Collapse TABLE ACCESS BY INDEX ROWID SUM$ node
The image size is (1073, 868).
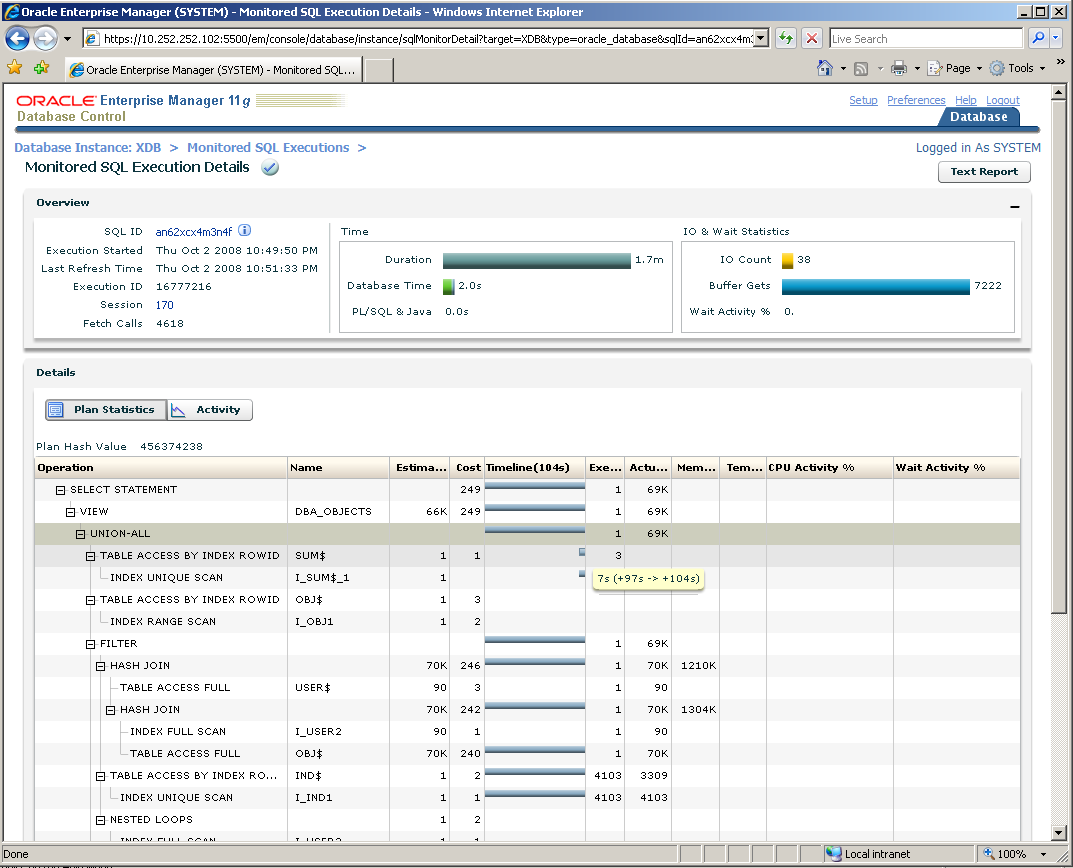coord(90,556)
